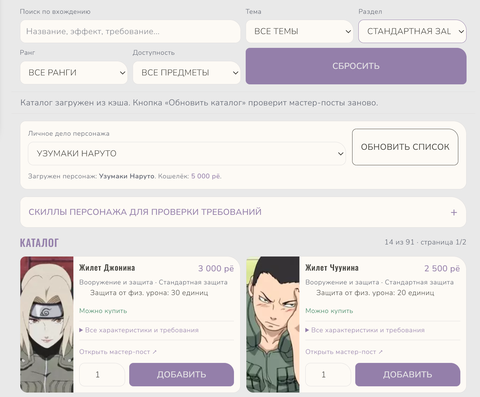This screenshot has width=480, height=397.
Task: Click the 'Жилет Чуунина' item title
Action: [332, 268]
